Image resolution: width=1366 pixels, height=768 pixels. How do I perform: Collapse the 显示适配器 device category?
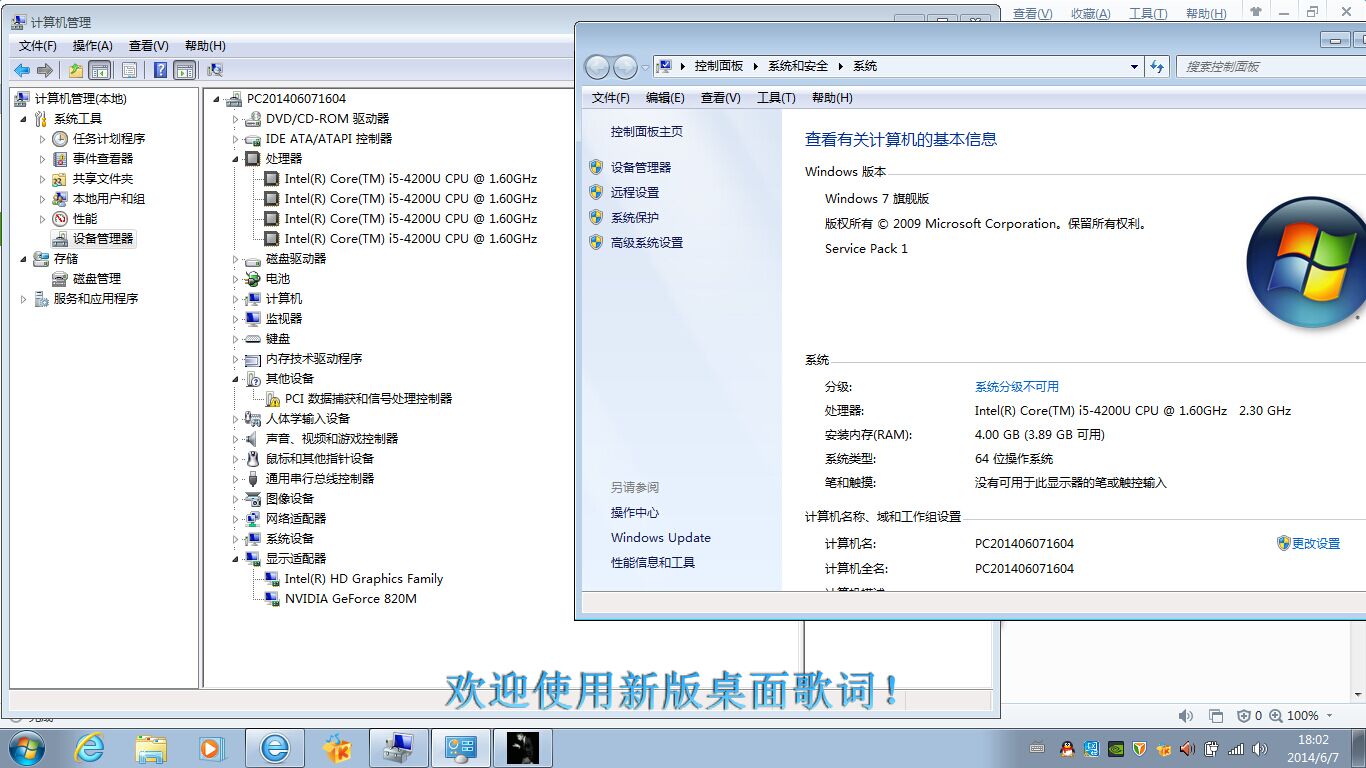pos(236,559)
